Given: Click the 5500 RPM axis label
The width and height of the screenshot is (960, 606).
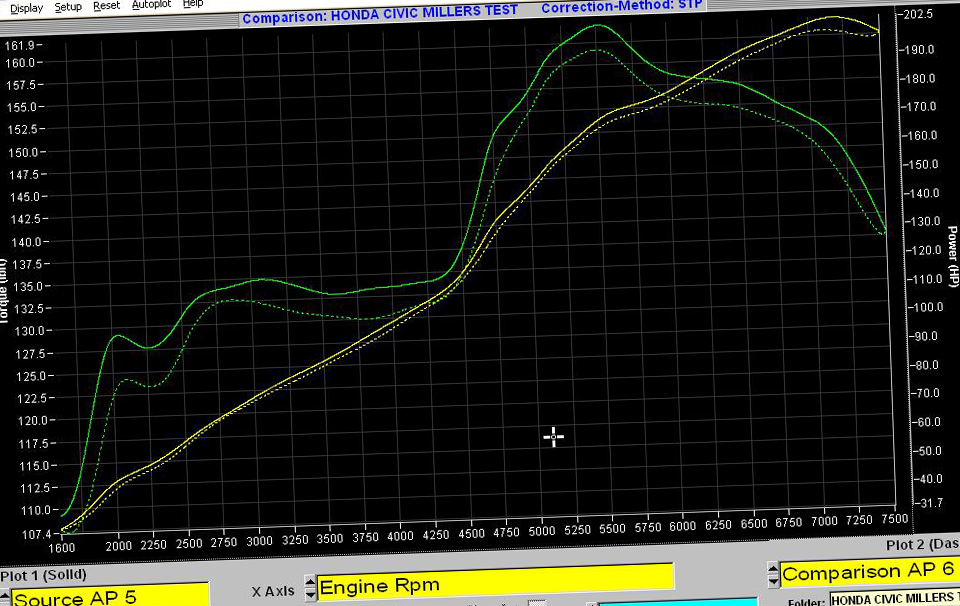Looking at the screenshot, I should pos(612,529).
